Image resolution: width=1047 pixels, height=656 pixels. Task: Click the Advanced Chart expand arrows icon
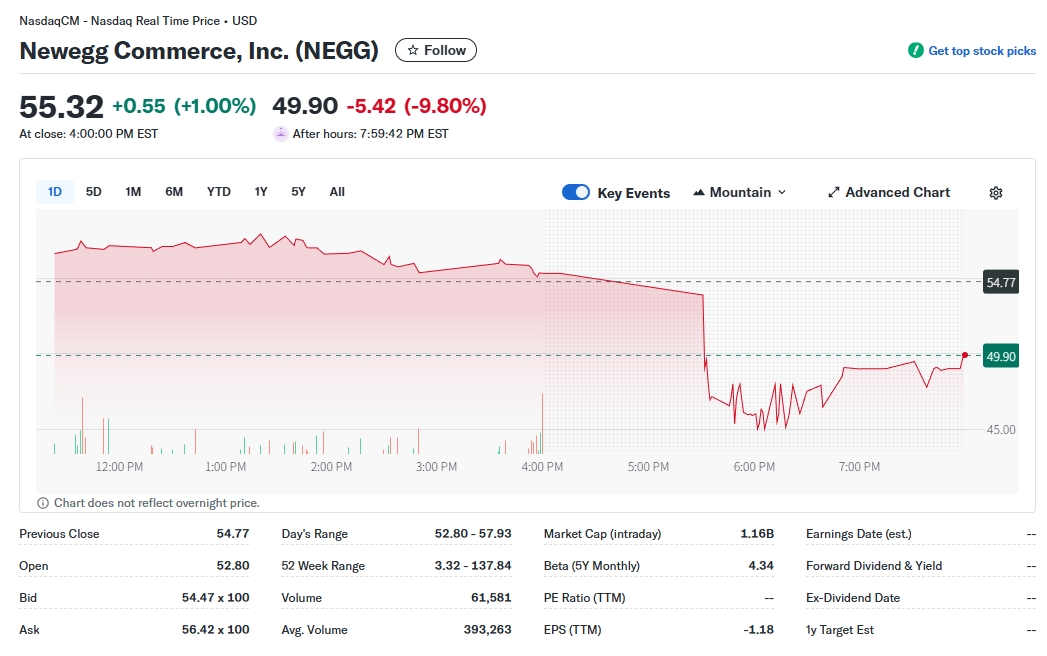click(x=834, y=193)
